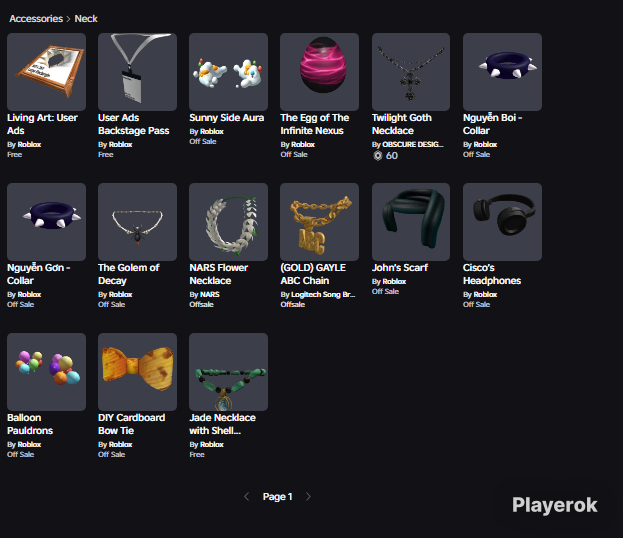
Task: Open the John's Scarf title link
Action: coord(400,267)
